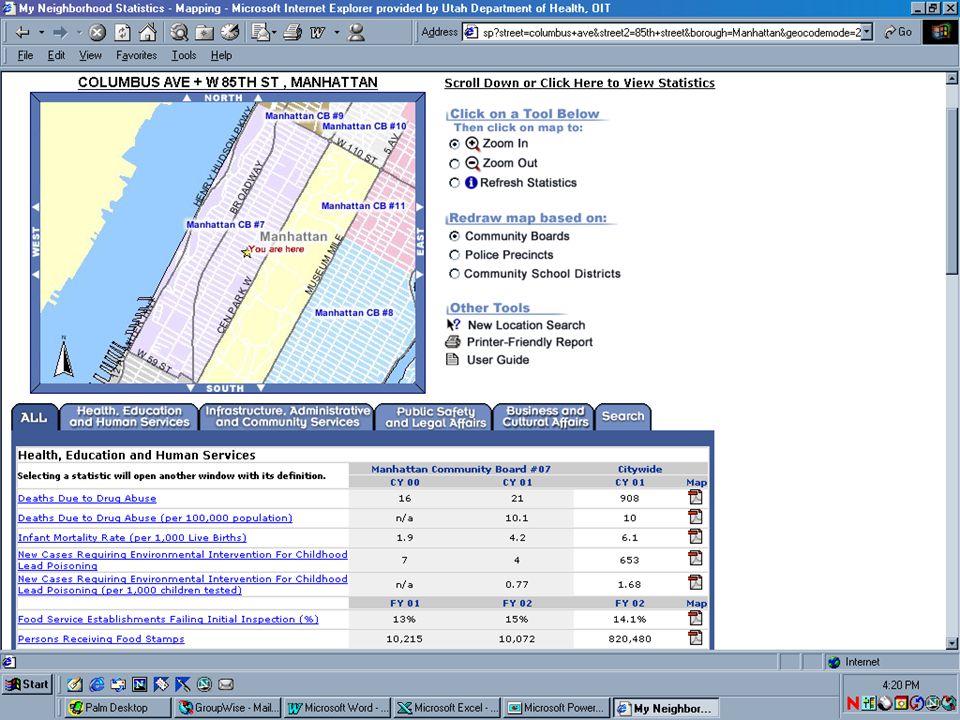The image size is (960, 720).
Task: Click the yellow star location marker on map
Action: click(x=246, y=252)
